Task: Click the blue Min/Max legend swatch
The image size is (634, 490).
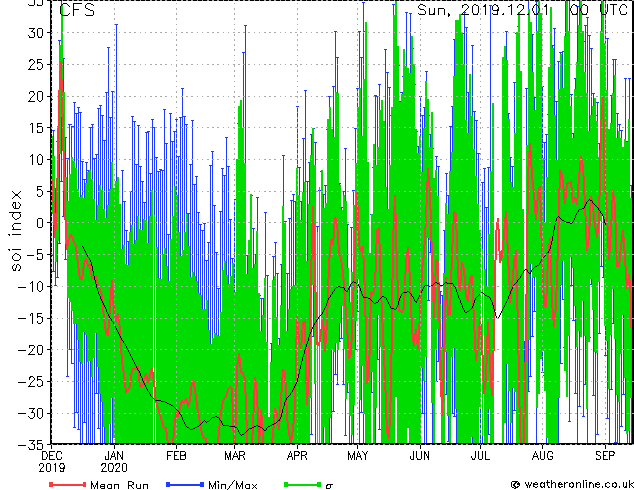Action: pos(185,484)
